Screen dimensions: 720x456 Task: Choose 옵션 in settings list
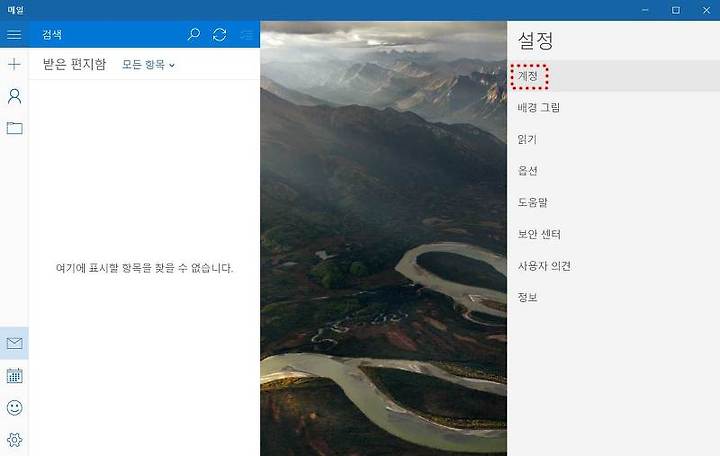click(x=528, y=171)
